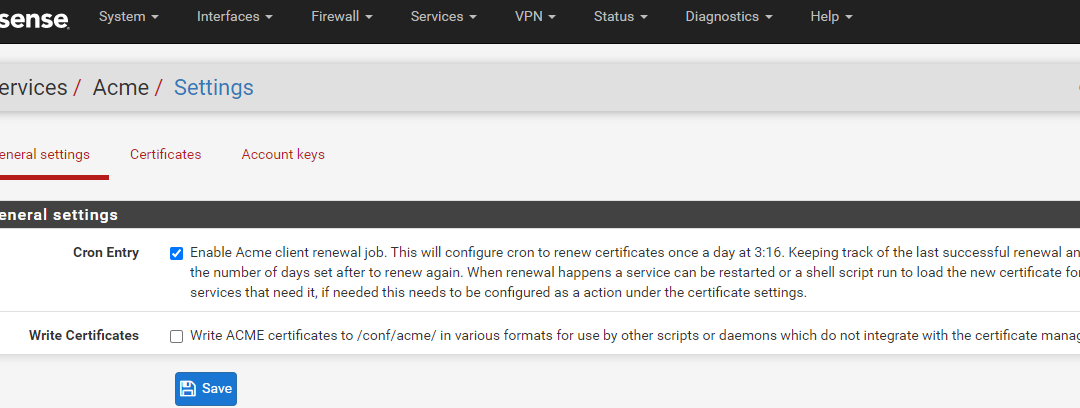This screenshot has height=408, width=1080.
Task: Open the Services dropdown menu
Action: (x=444, y=17)
